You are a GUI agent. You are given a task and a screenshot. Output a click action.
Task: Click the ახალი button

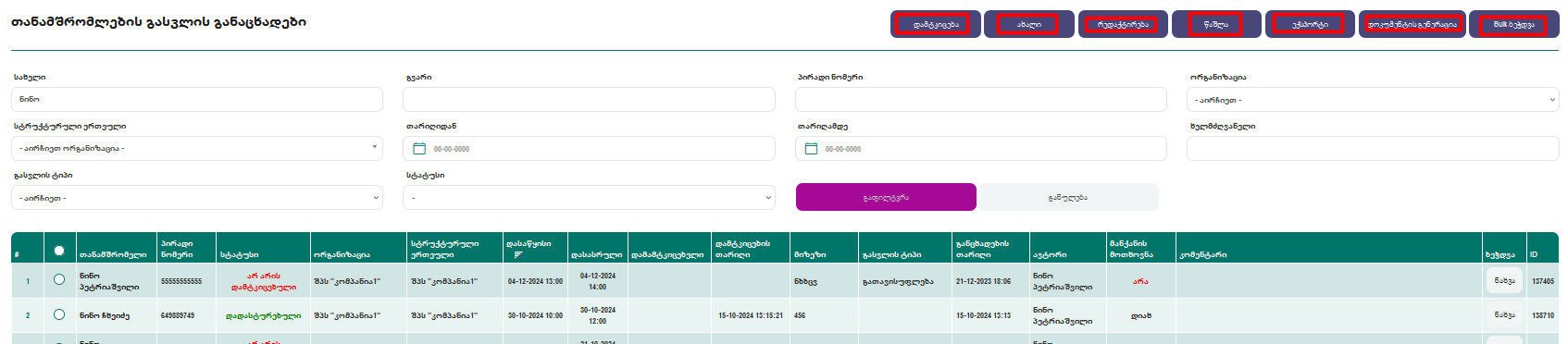click(1028, 24)
